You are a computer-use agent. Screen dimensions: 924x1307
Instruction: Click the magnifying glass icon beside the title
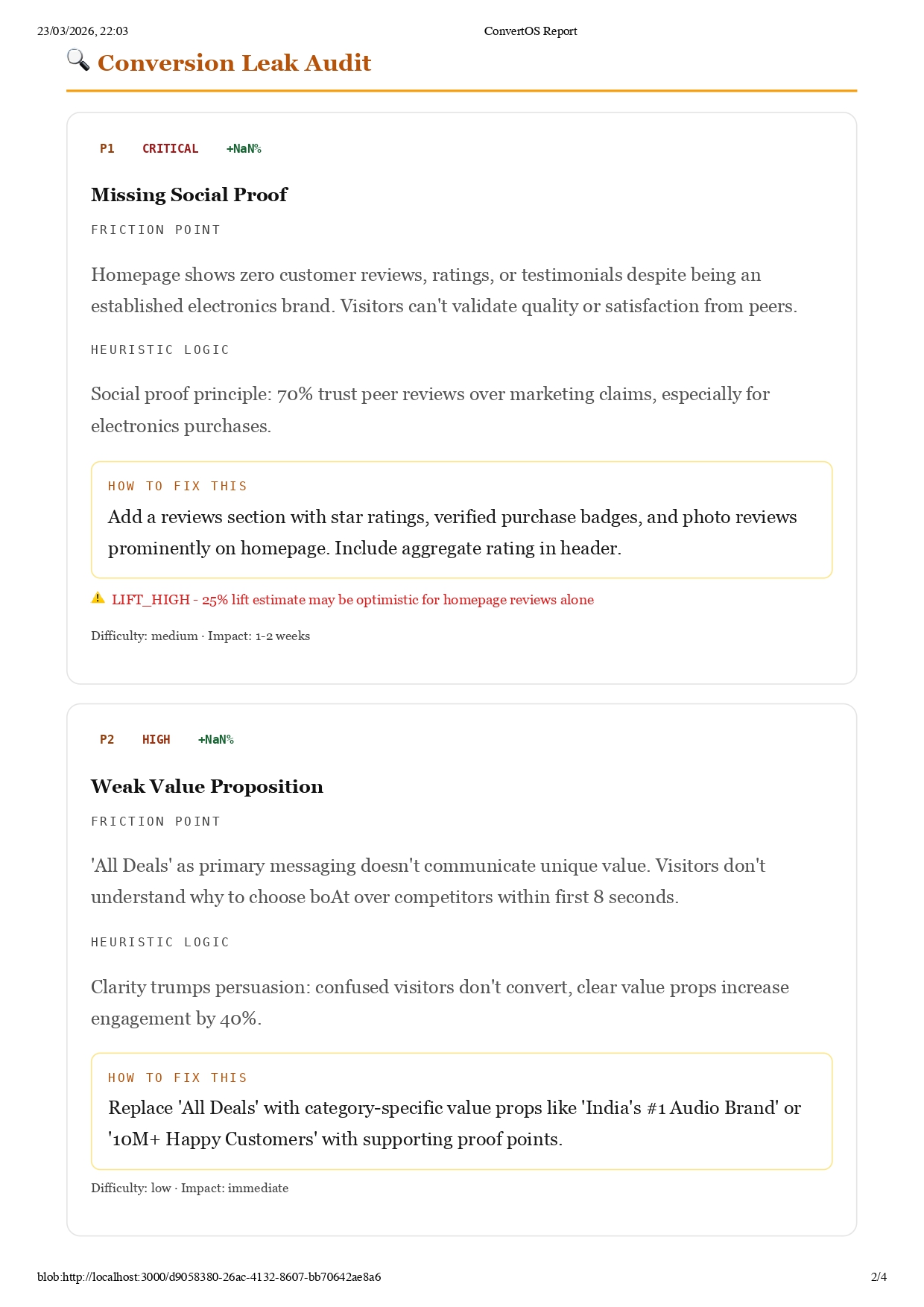point(78,60)
